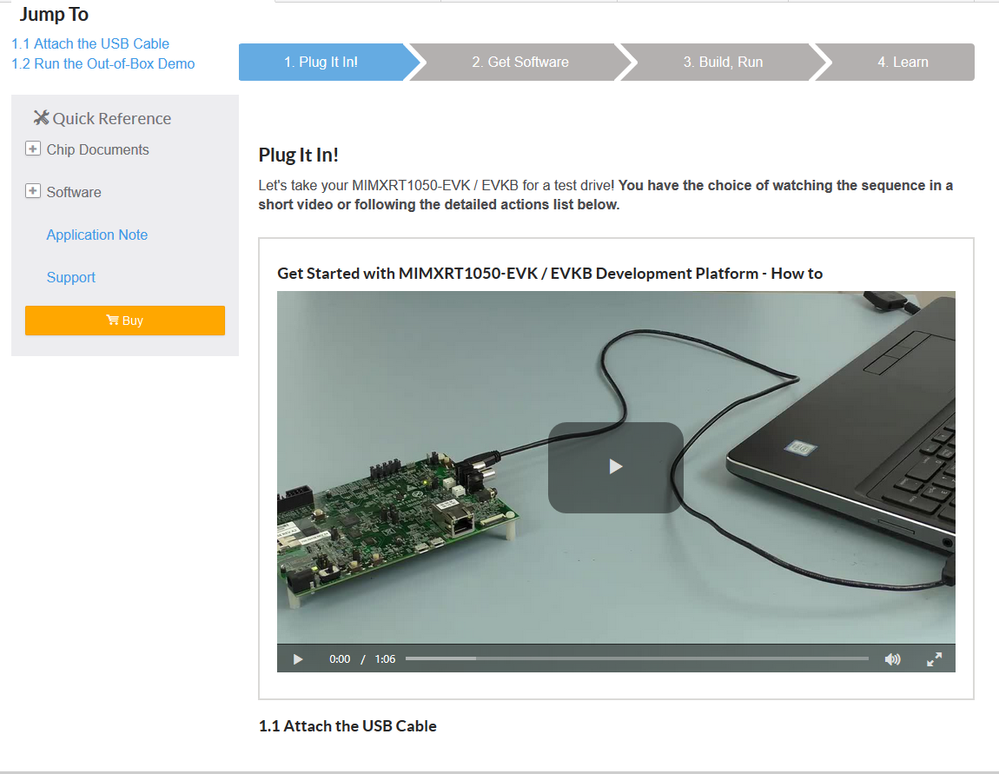The height and width of the screenshot is (774, 999).
Task: Switch to the 2. Get Software step
Action: (x=521, y=62)
